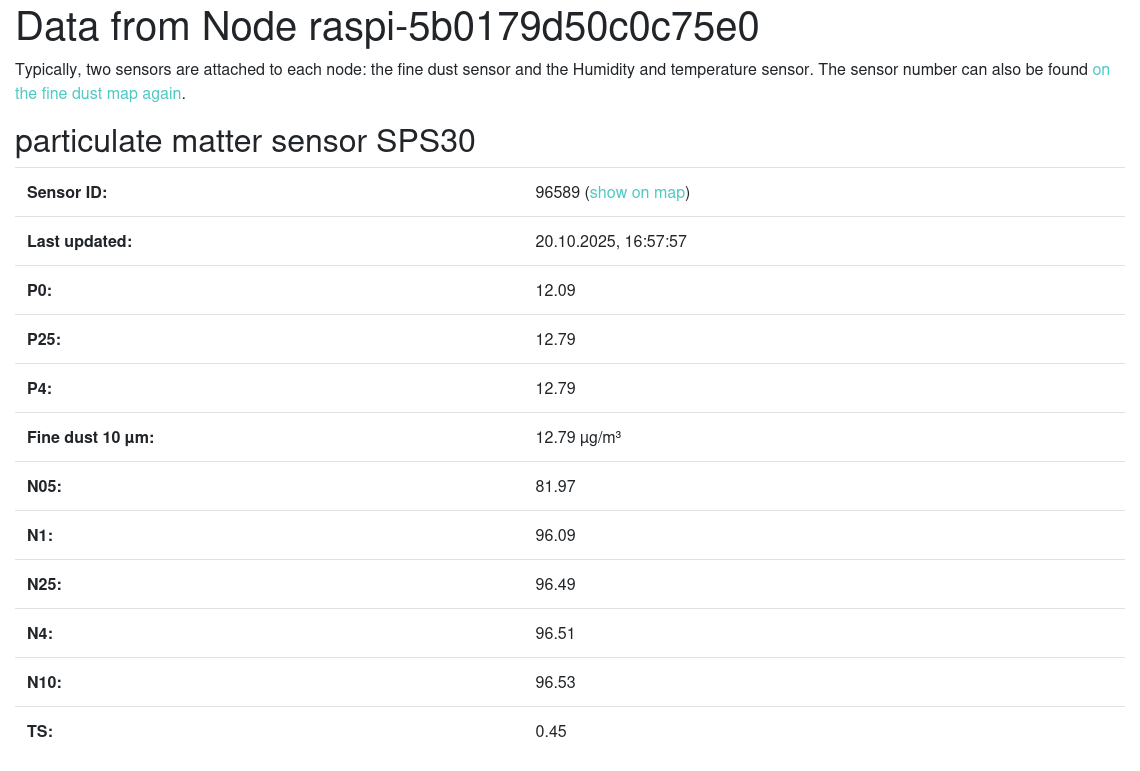The width and height of the screenshot is (1140, 771).
Task: Click the N10 value 96.53
Action: click(x=555, y=682)
